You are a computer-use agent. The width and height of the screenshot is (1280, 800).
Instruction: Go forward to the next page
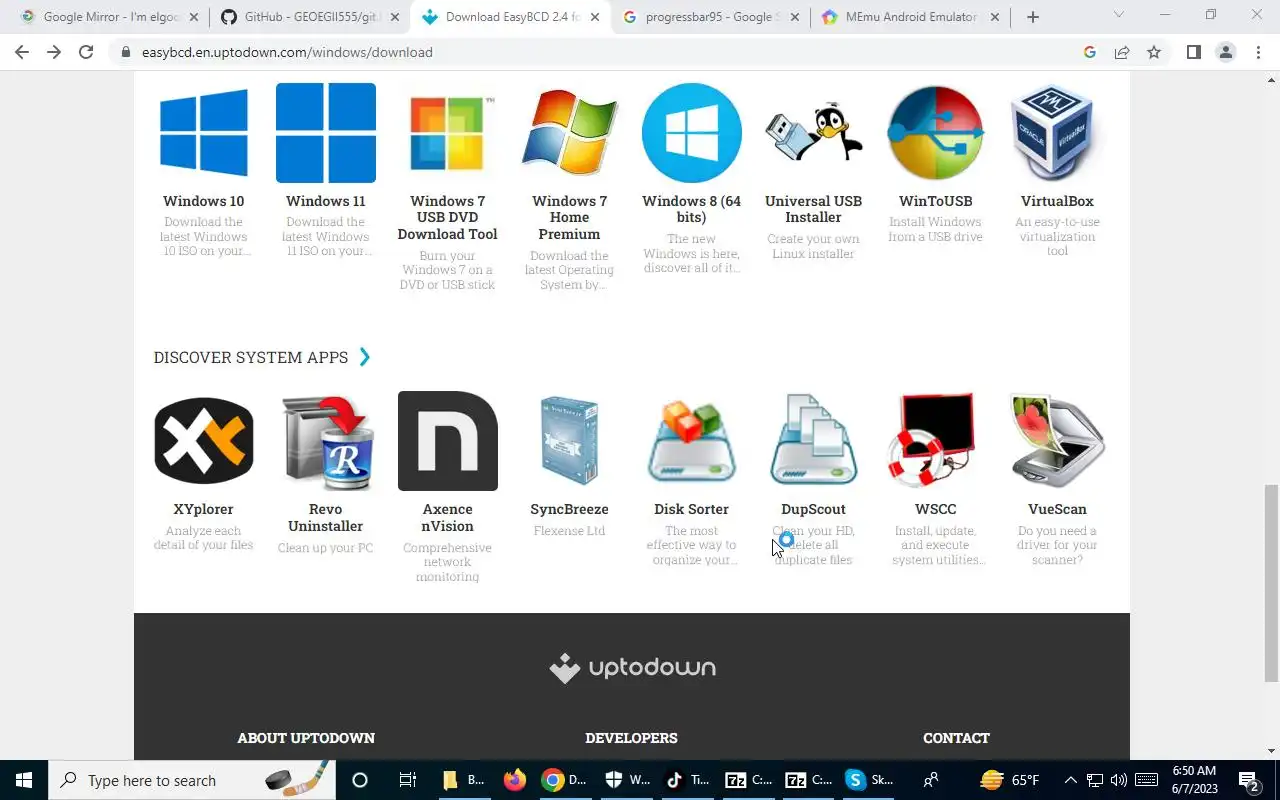click(x=54, y=52)
